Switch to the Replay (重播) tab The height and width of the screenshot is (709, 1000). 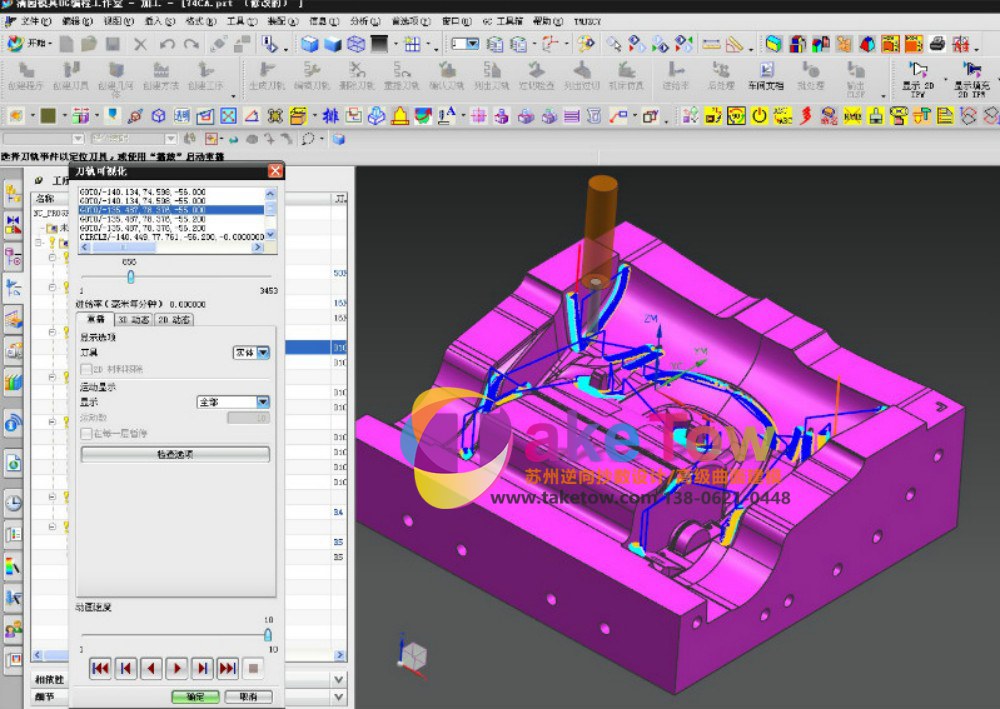[x=96, y=319]
